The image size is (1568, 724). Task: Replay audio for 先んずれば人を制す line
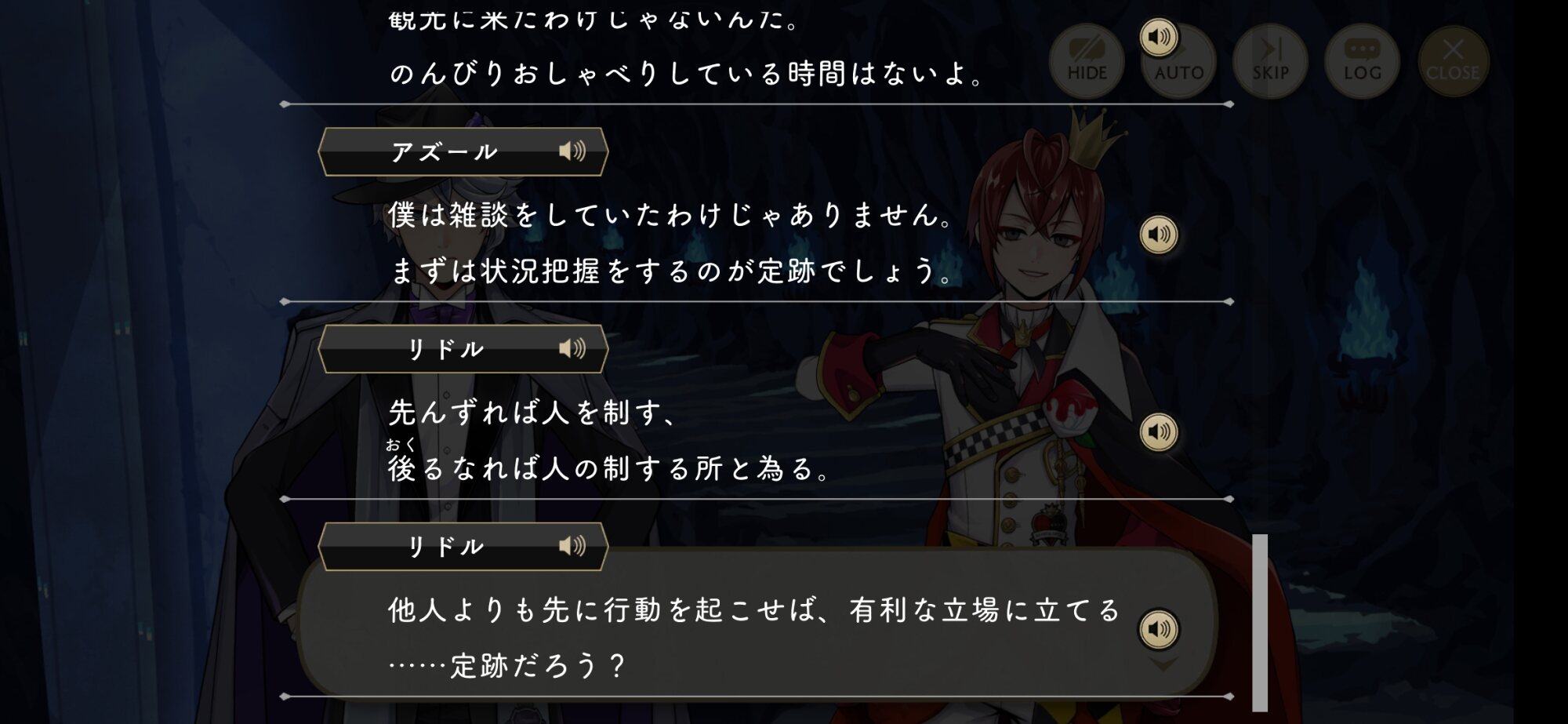(x=1159, y=432)
